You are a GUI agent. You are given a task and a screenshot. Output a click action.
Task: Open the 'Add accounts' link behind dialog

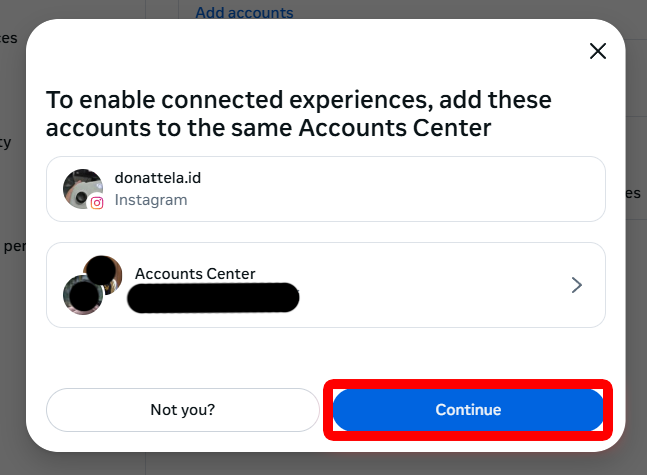tap(244, 13)
